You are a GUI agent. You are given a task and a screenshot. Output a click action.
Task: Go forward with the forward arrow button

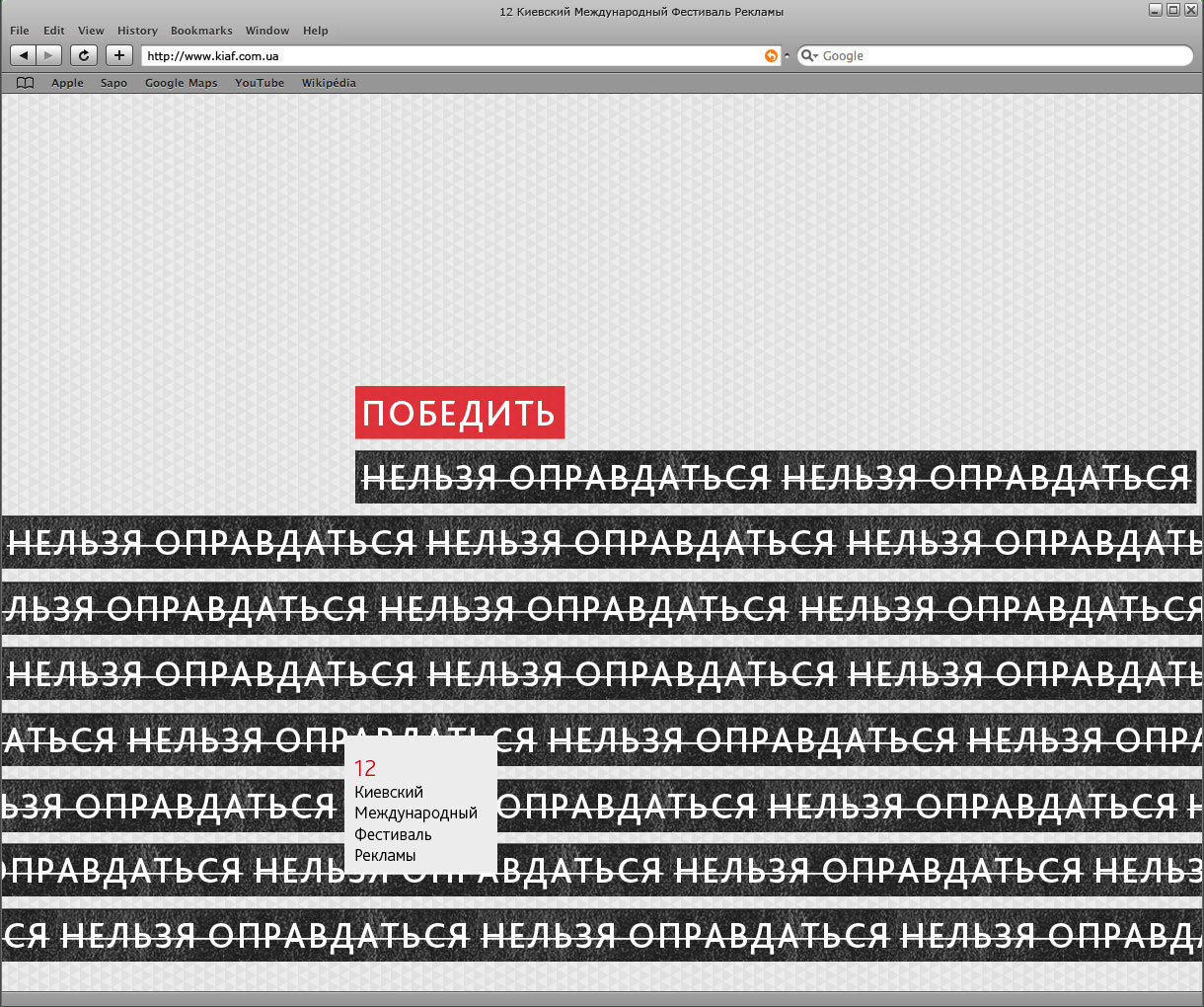pos(49,56)
